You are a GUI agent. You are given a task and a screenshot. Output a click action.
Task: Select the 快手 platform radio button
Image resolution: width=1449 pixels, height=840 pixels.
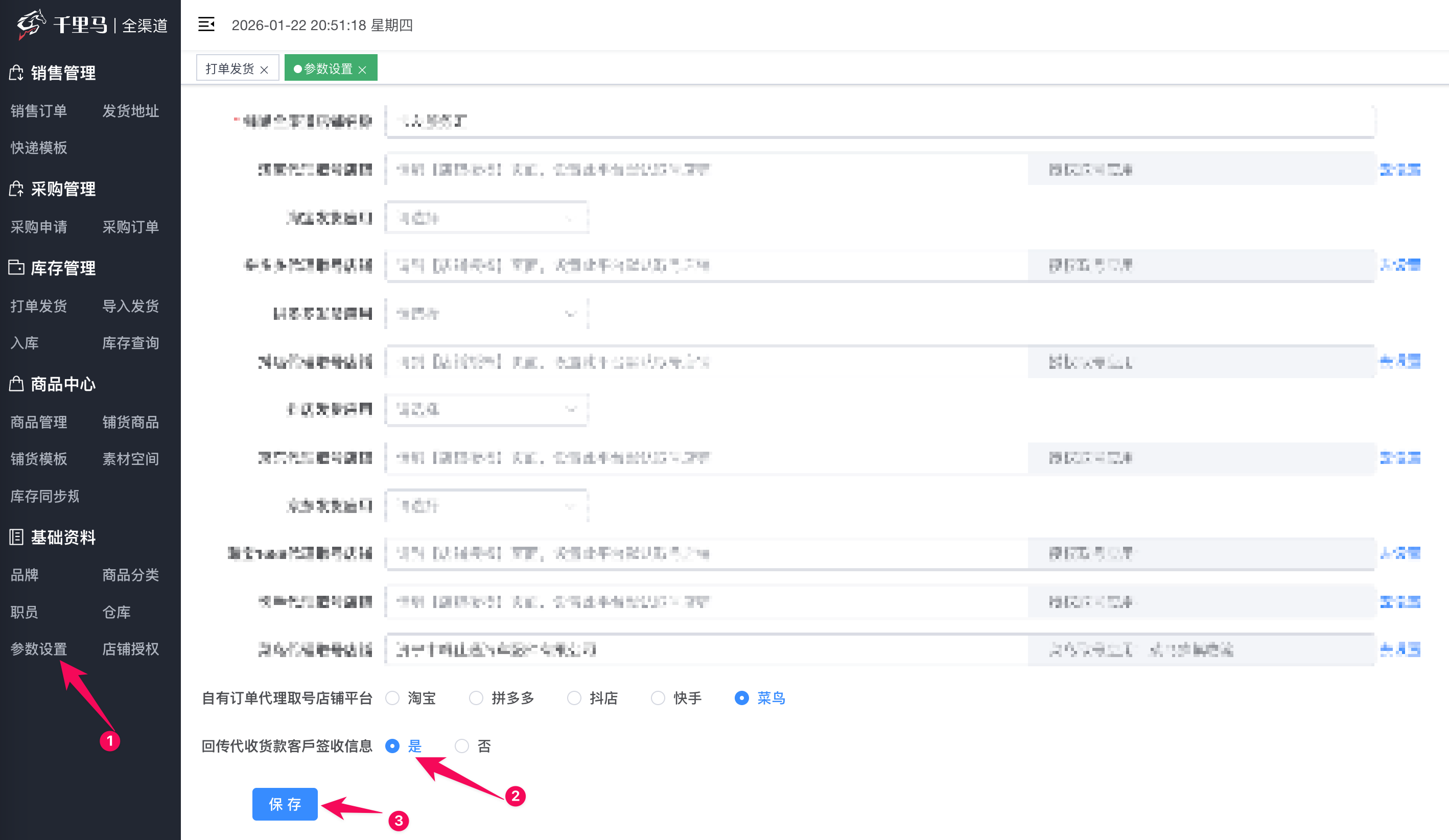pos(659,698)
